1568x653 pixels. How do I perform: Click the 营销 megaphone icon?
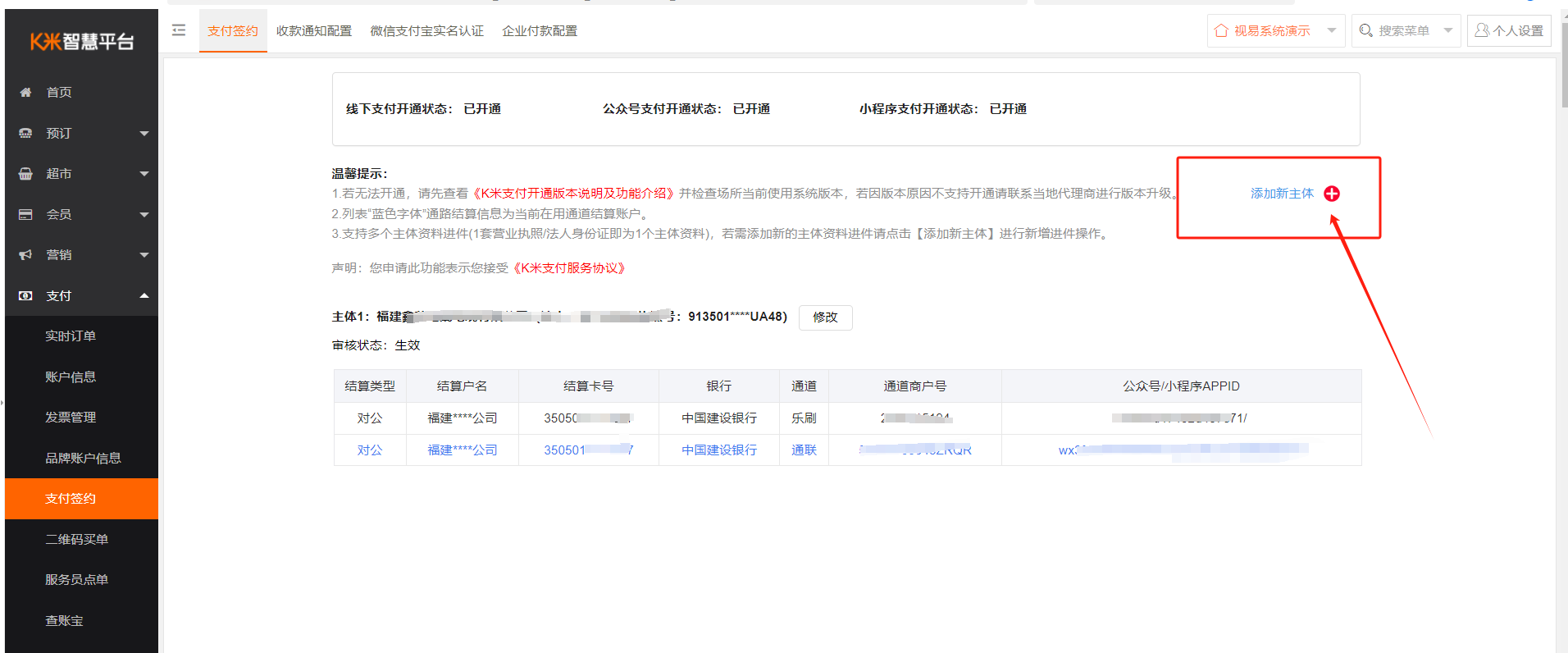point(25,255)
